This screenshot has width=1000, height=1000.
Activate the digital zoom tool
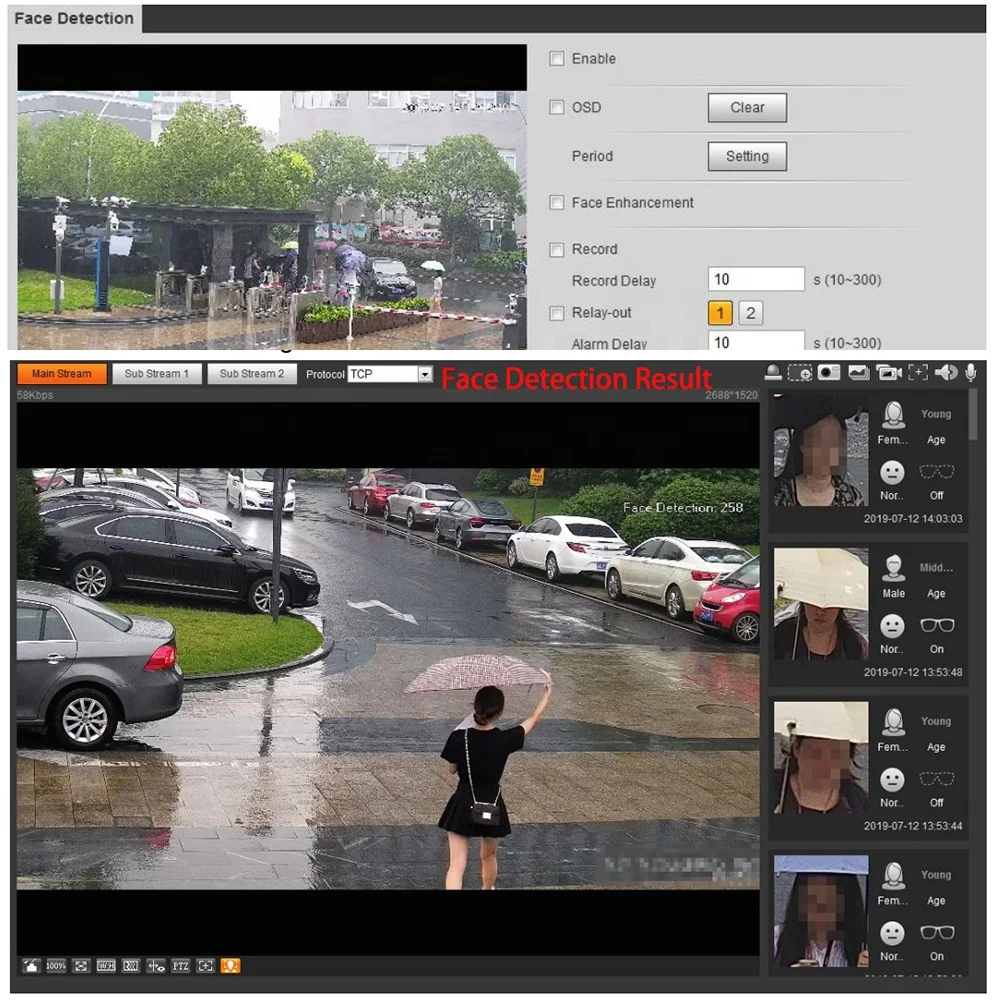pyautogui.click(x=799, y=373)
